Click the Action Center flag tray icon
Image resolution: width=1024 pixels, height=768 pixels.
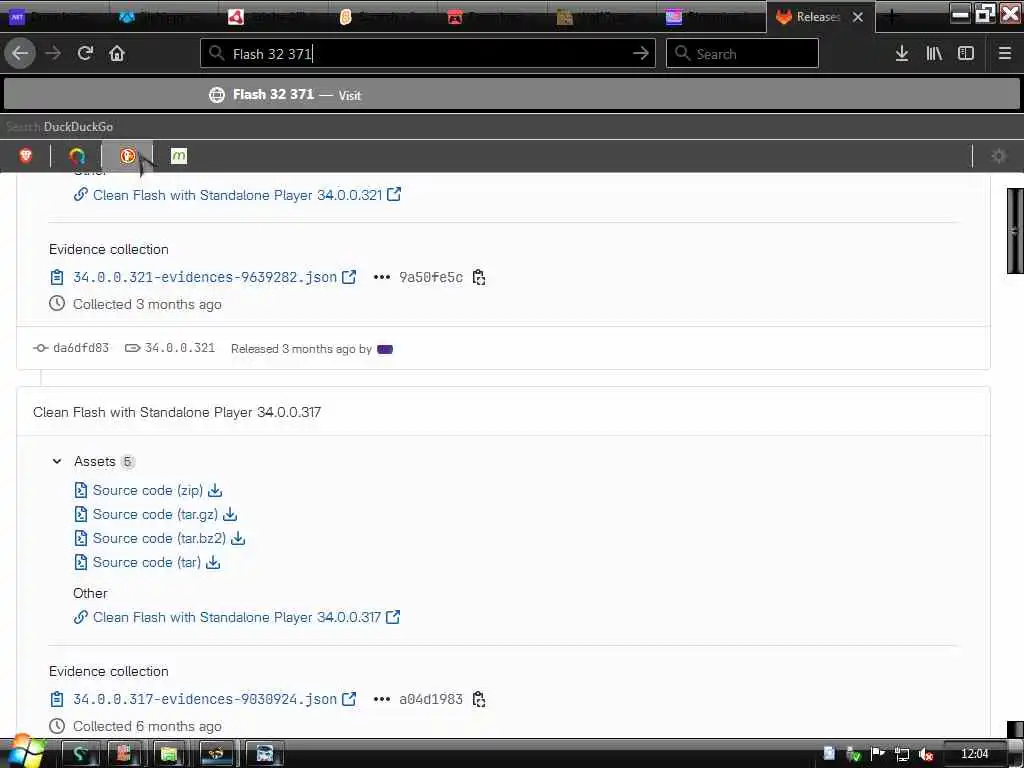[878, 754]
